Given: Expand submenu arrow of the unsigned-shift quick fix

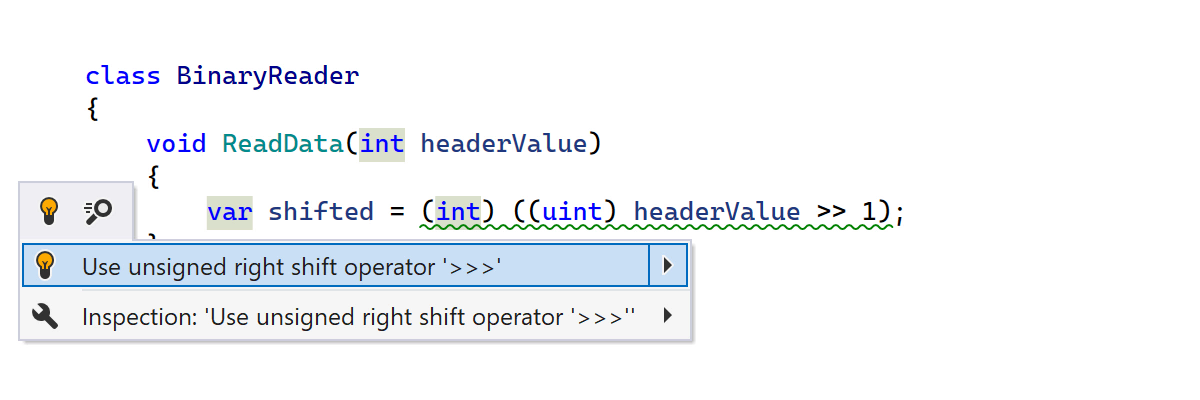Looking at the screenshot, I should click(x=668, y=265).
